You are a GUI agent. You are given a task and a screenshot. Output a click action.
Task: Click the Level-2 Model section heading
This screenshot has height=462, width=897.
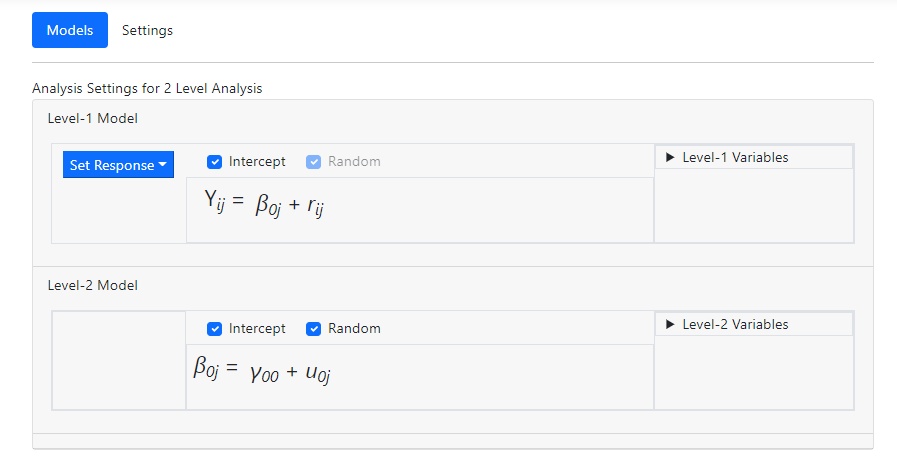click(92, 285)
